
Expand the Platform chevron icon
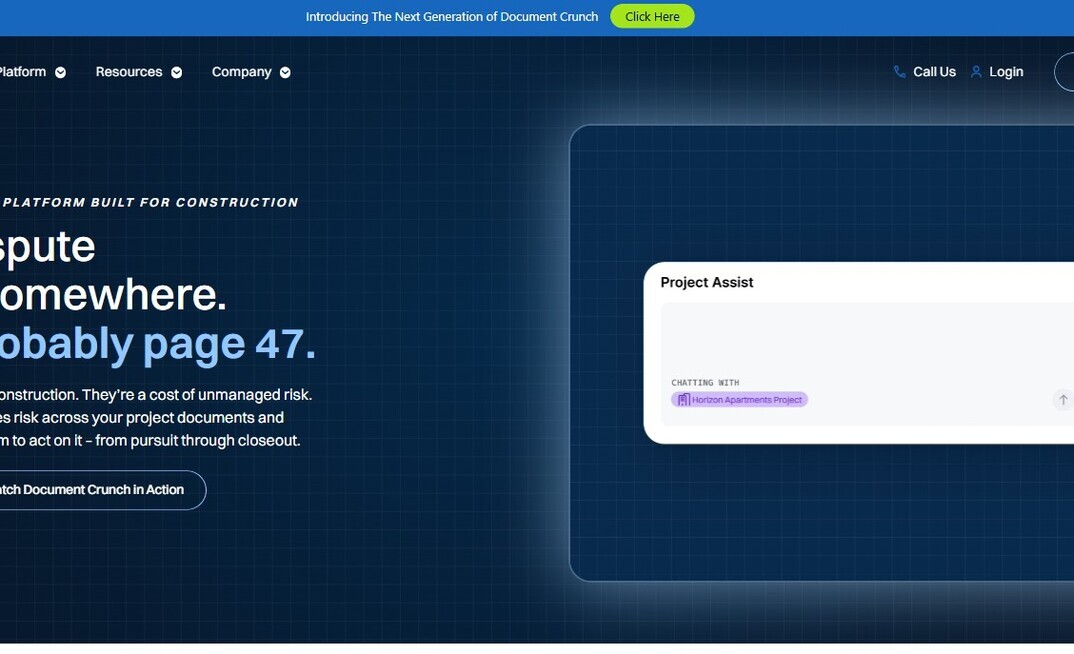pyautogui.click(x=60, y=73)
